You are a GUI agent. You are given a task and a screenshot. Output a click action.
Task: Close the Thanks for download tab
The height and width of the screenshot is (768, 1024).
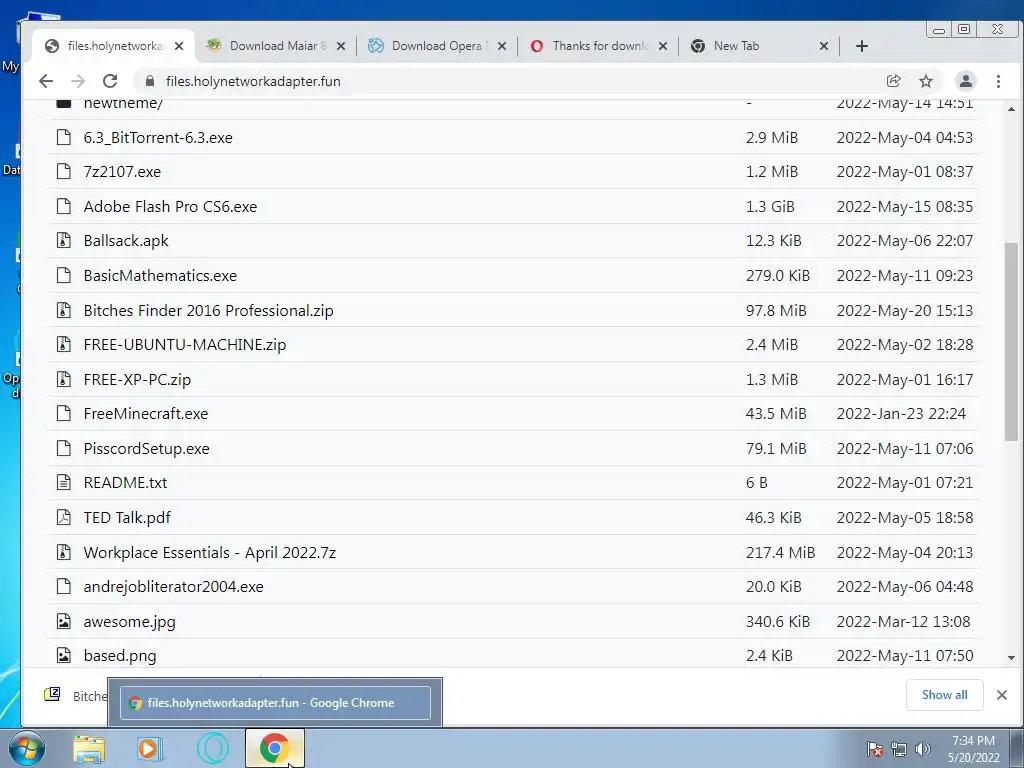[x=663, y=46]
